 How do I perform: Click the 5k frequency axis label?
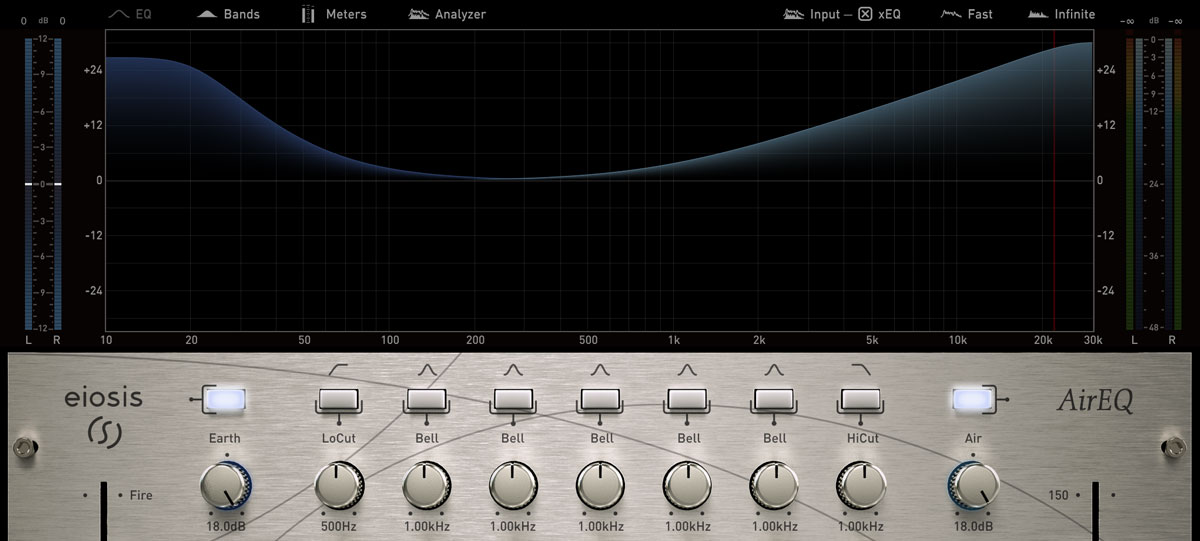click(x=872, y=340)
